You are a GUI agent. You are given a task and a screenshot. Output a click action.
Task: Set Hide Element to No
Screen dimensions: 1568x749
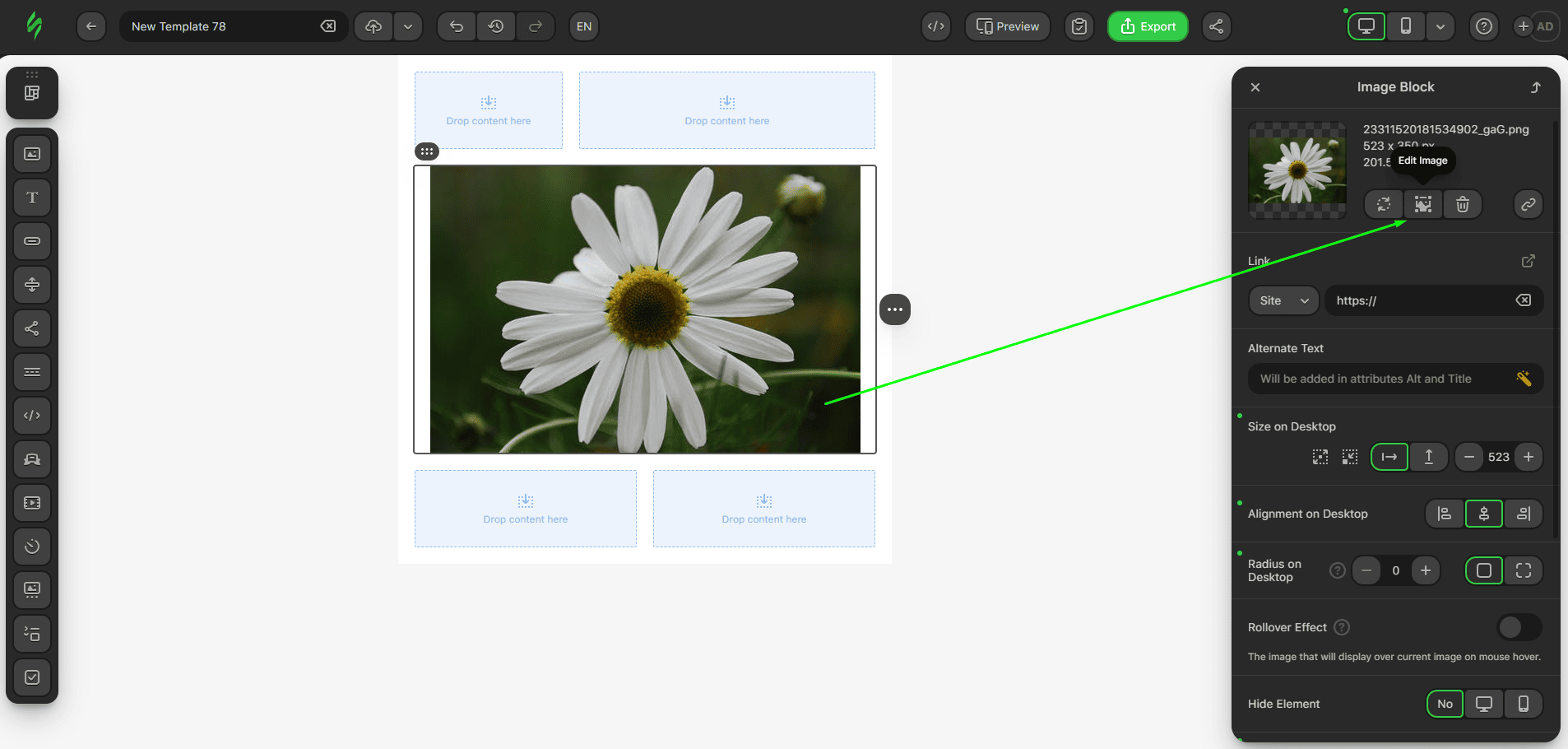[1445, 704]
